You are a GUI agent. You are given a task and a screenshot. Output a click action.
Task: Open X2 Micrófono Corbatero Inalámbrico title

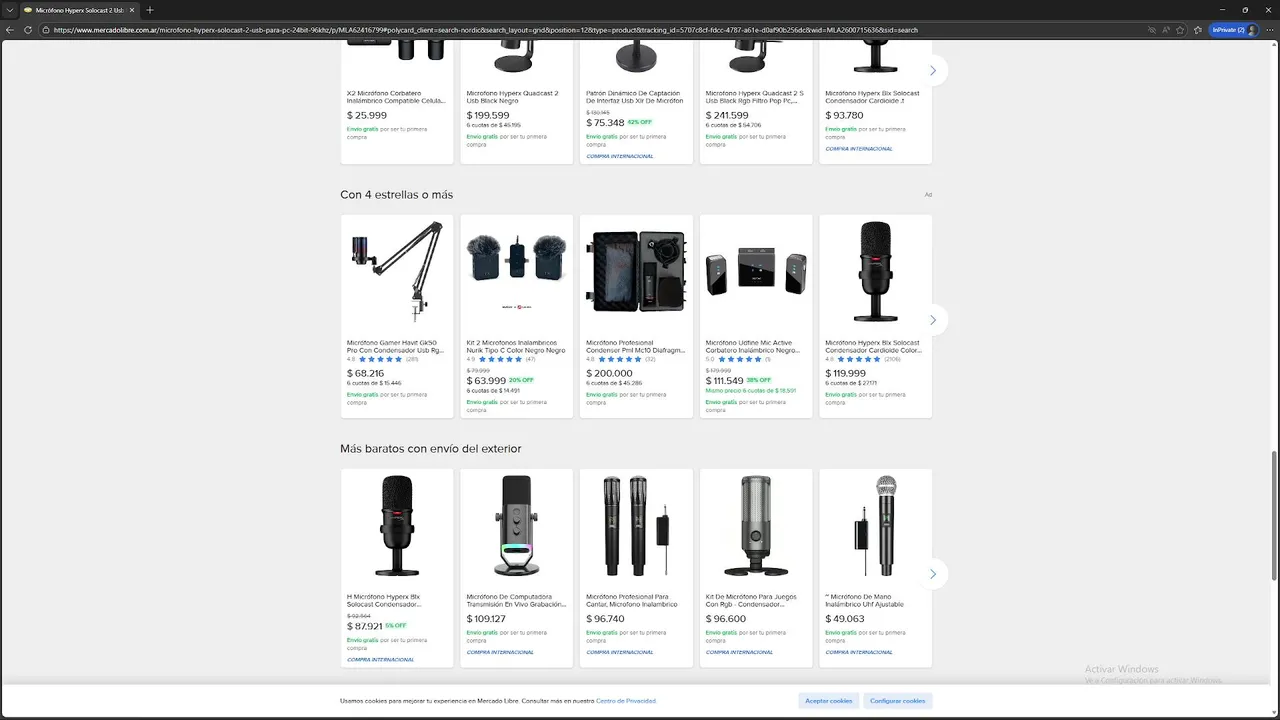(396, 97)
